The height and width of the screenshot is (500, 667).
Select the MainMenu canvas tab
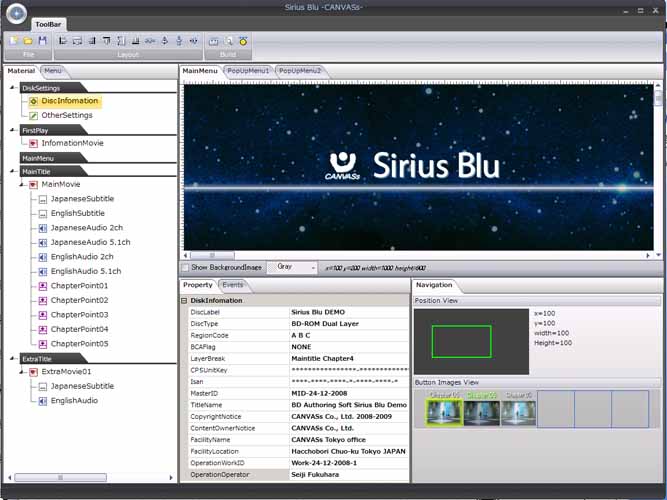200,71
